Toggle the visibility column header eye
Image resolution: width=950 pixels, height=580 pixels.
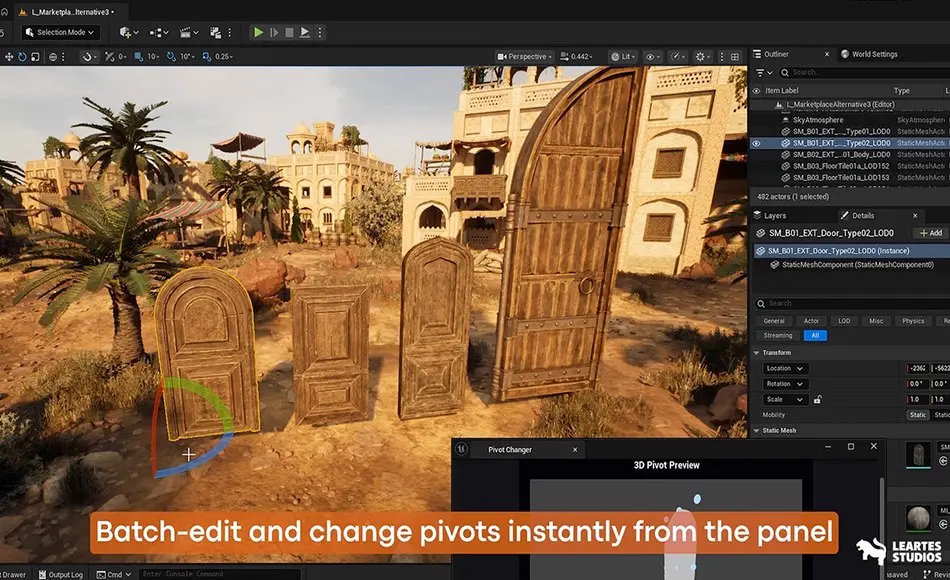click(x=756, y=90)
